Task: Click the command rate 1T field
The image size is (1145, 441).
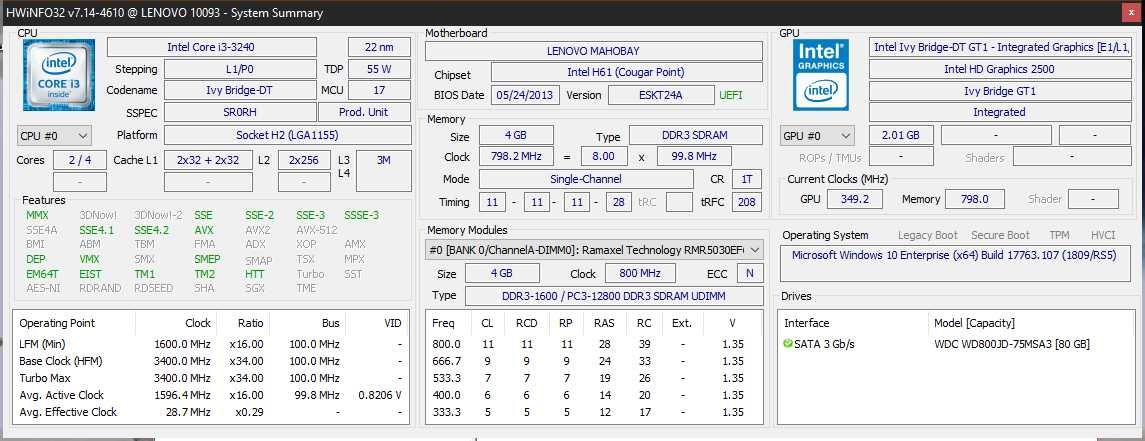Action: pyautogui.click(x=746, y=179)
